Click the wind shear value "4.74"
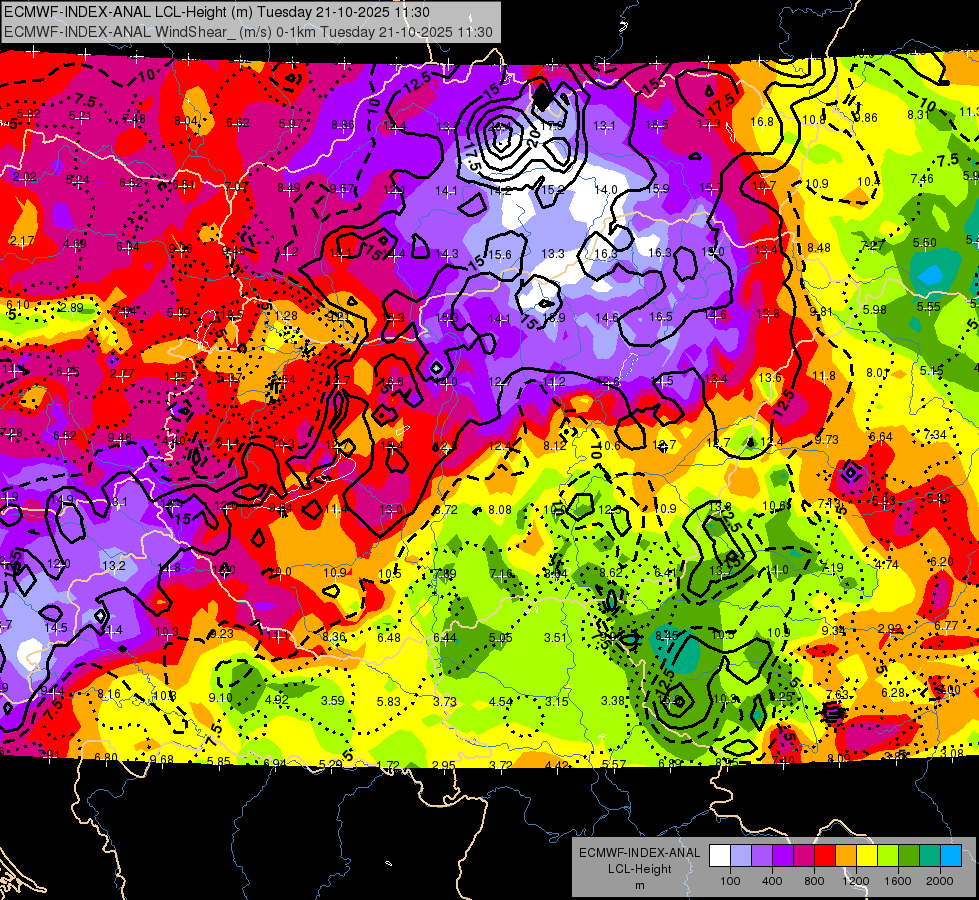This screenshot has height=900, width=979. [x=887, y=565]
